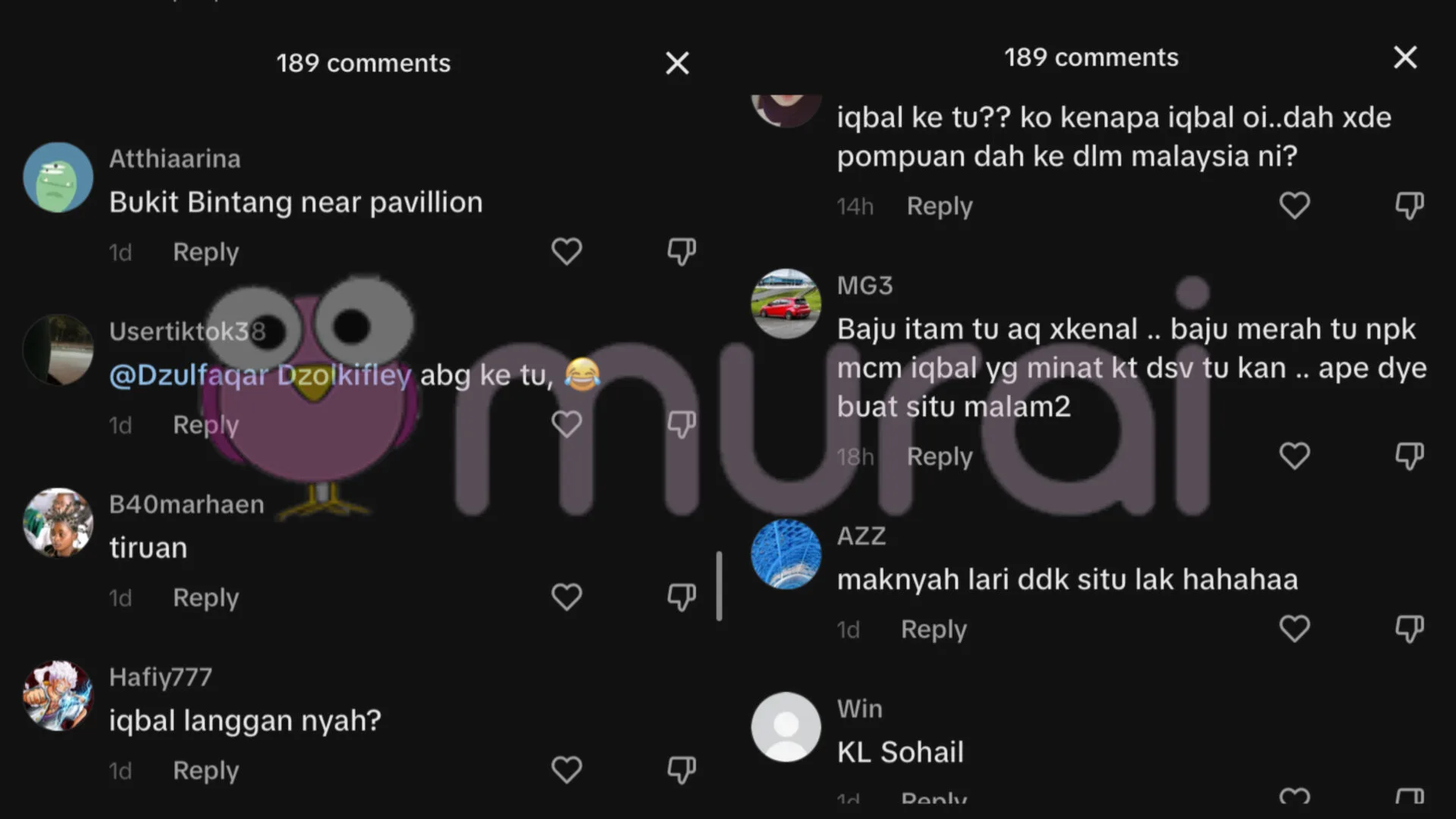This screenshot has height=819, width=1456.
Task: Reply to MG3's comment
Action: (x=940, y=457)
